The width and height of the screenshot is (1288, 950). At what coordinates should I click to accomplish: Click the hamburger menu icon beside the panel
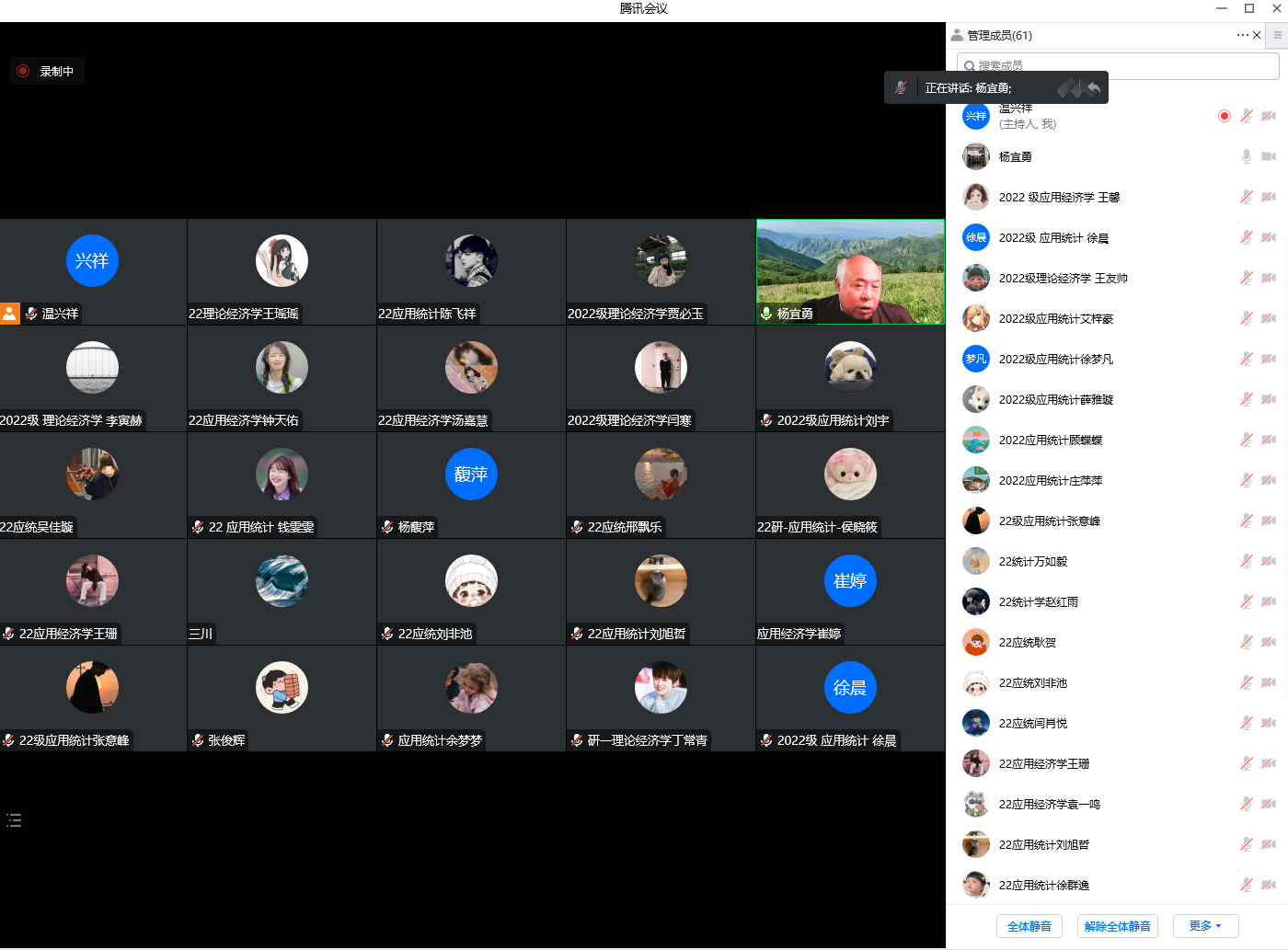pos(1277,35)
